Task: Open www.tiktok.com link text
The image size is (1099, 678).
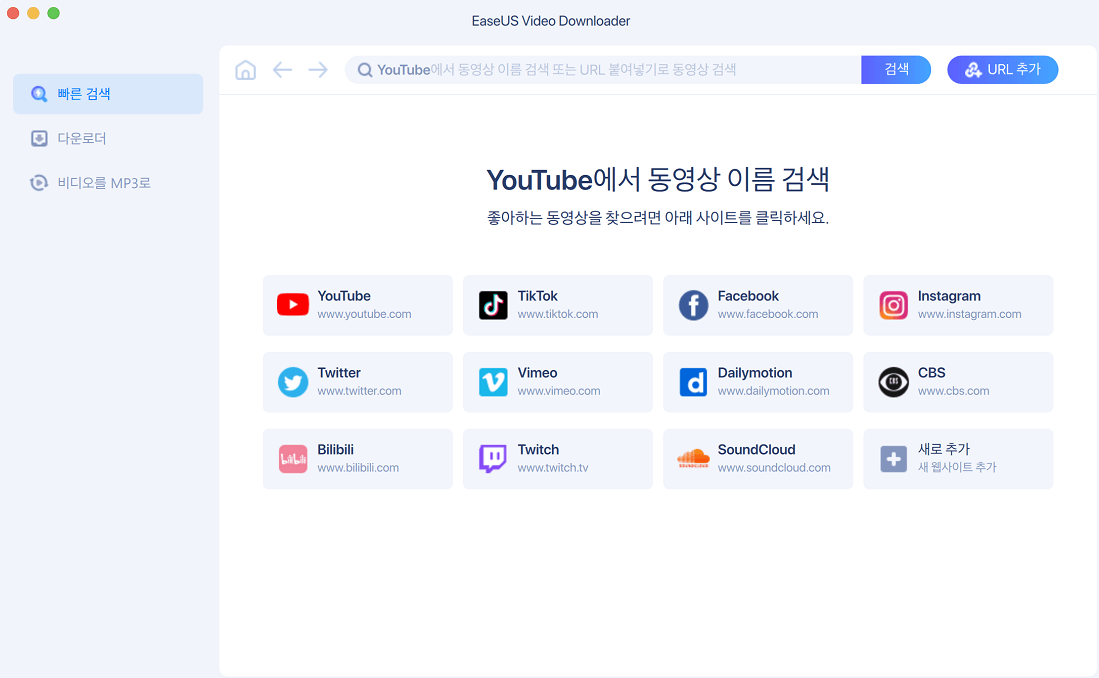Action: [x=558, y=314]
